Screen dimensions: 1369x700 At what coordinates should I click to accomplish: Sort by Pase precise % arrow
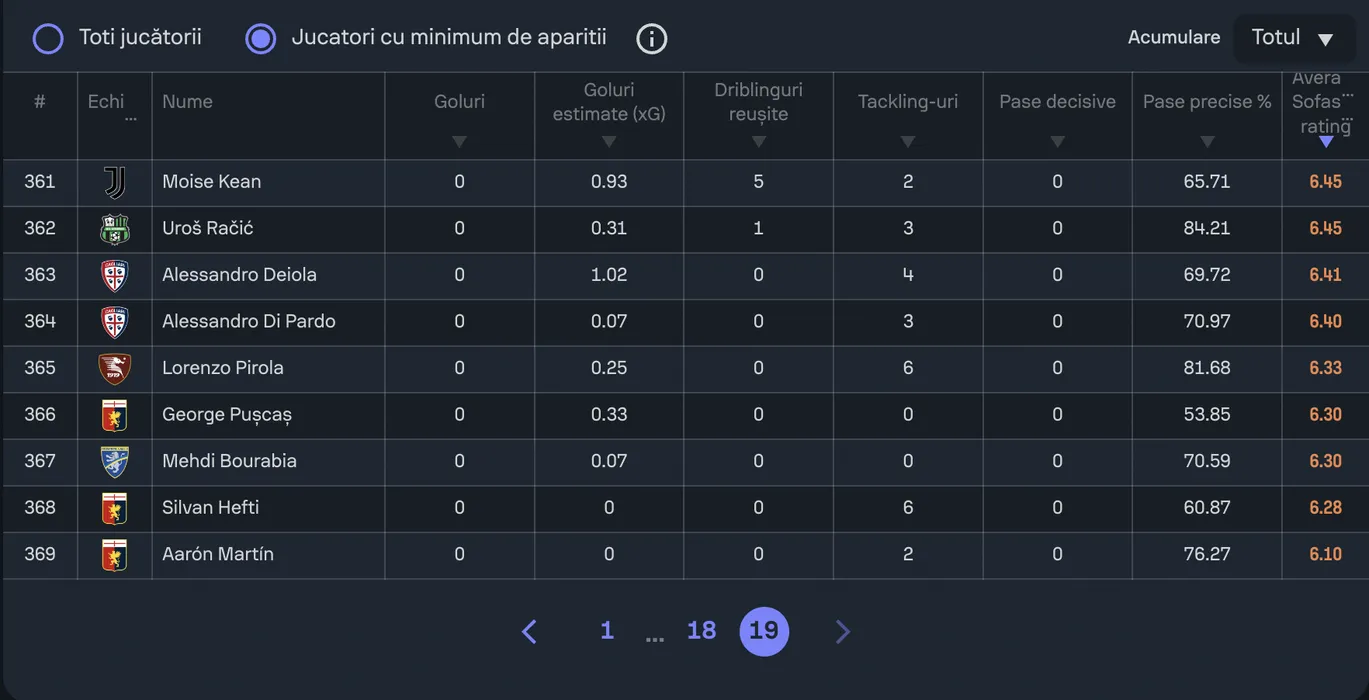tap(1207, 142)
